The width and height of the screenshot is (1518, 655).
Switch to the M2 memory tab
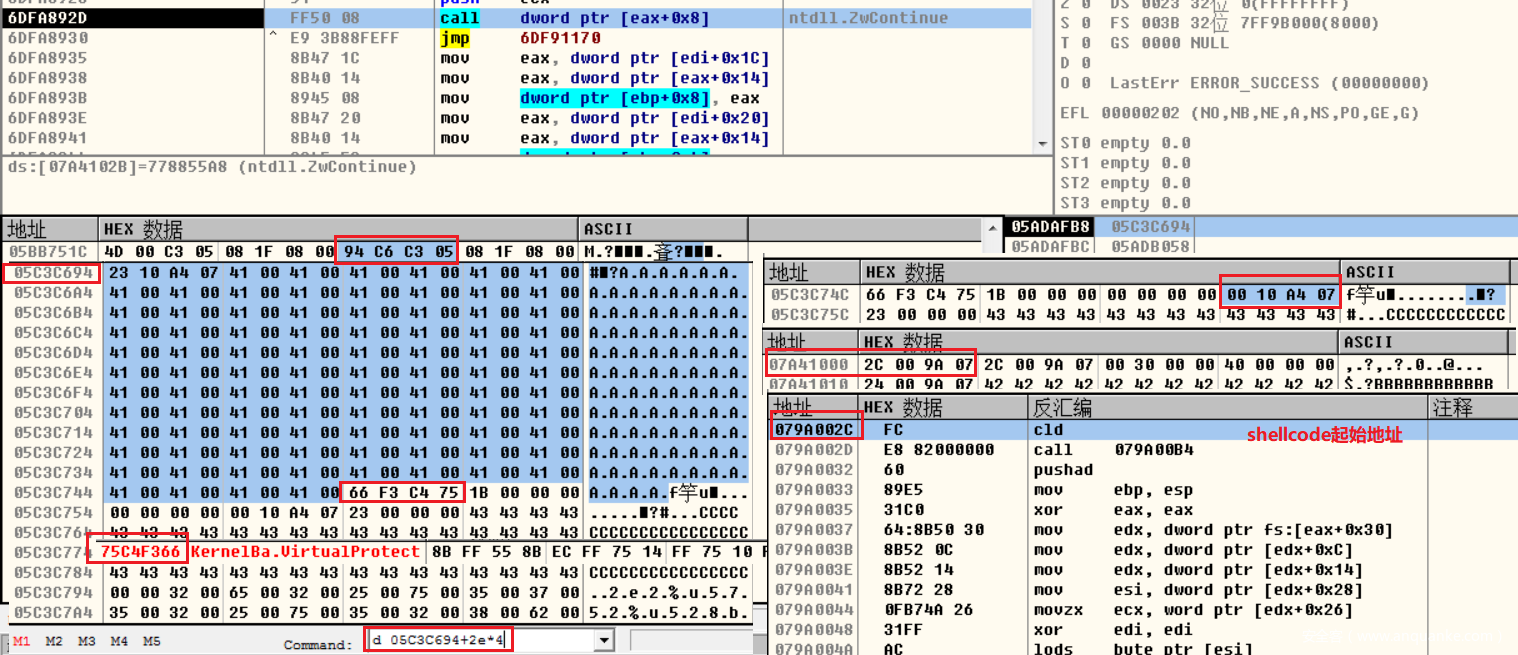click(54, 641)
